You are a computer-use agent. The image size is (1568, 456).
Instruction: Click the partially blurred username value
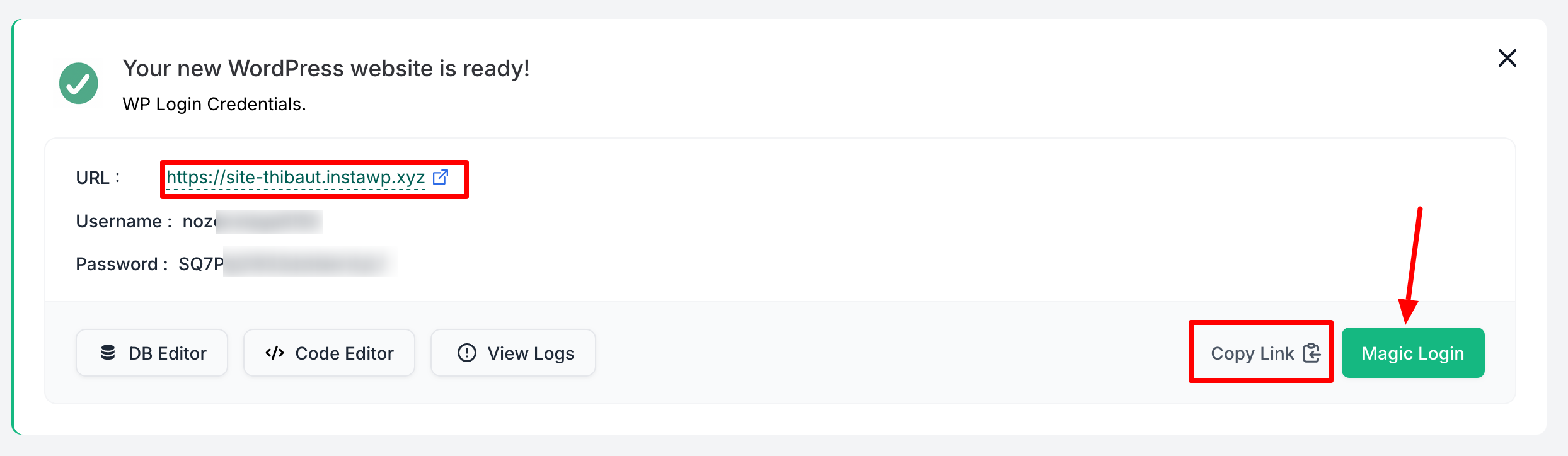tap(252, 222)
